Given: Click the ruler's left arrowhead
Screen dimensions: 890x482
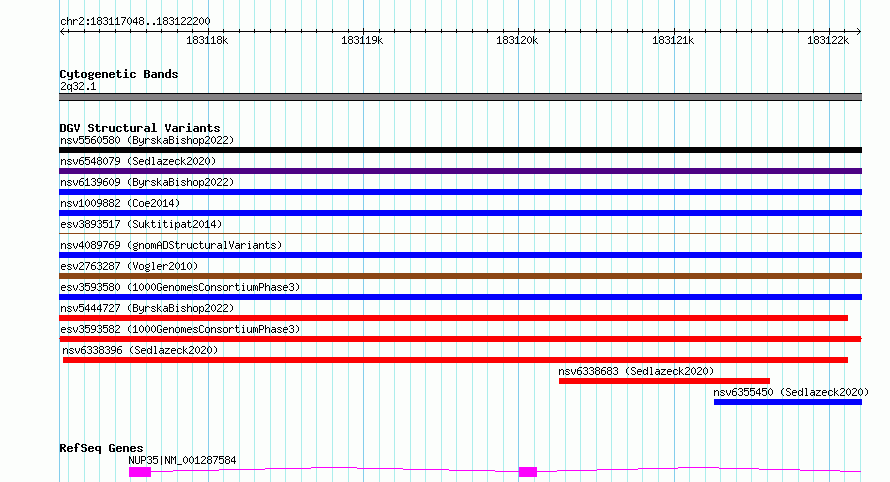Looking at the screenshot, I should pyautogui.click(x=62, y=32).
